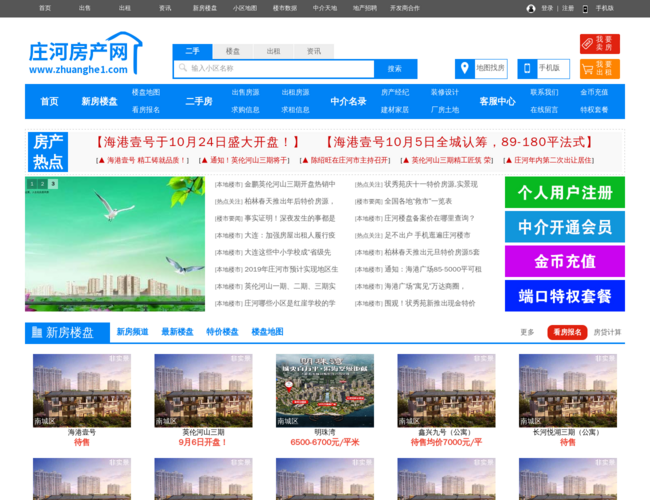Click 更多 link in 新房楼盘 header
Viewport: 650px width, 500px height.
coord(527,332)
